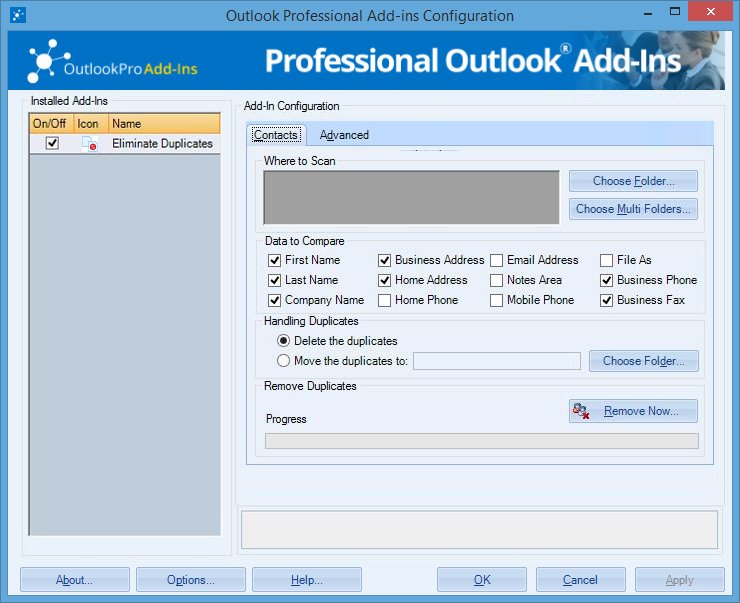This screenshot has width=740, height=603.
Task: Click the app icon in title bar
Action: [x=18, y=16]
